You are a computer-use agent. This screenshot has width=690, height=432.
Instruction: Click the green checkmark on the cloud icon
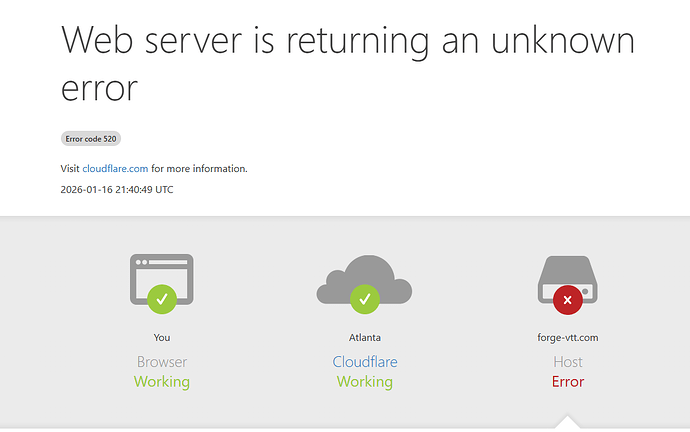pos(365,298)
